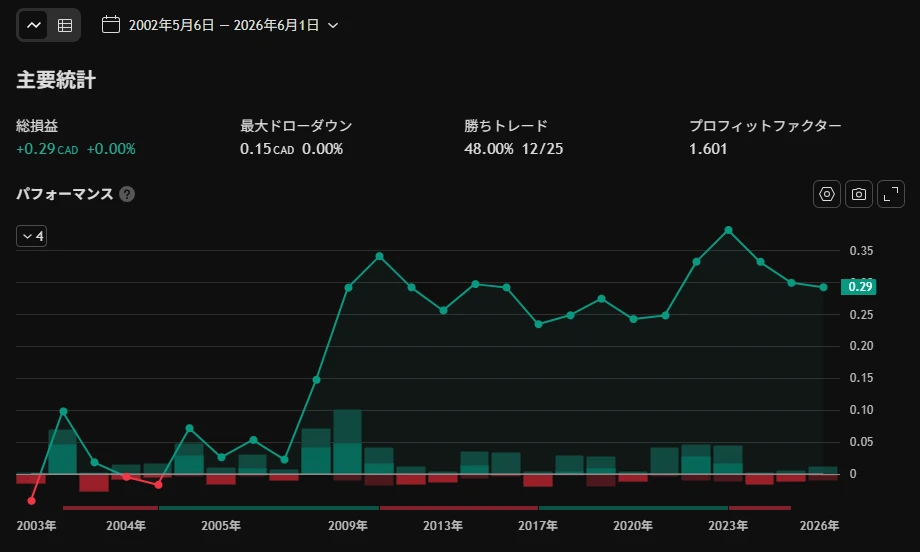Expand chart to fullscreen icon
Image resolution: width=920 pixels, height=552 pixels.
coord(891,194)
